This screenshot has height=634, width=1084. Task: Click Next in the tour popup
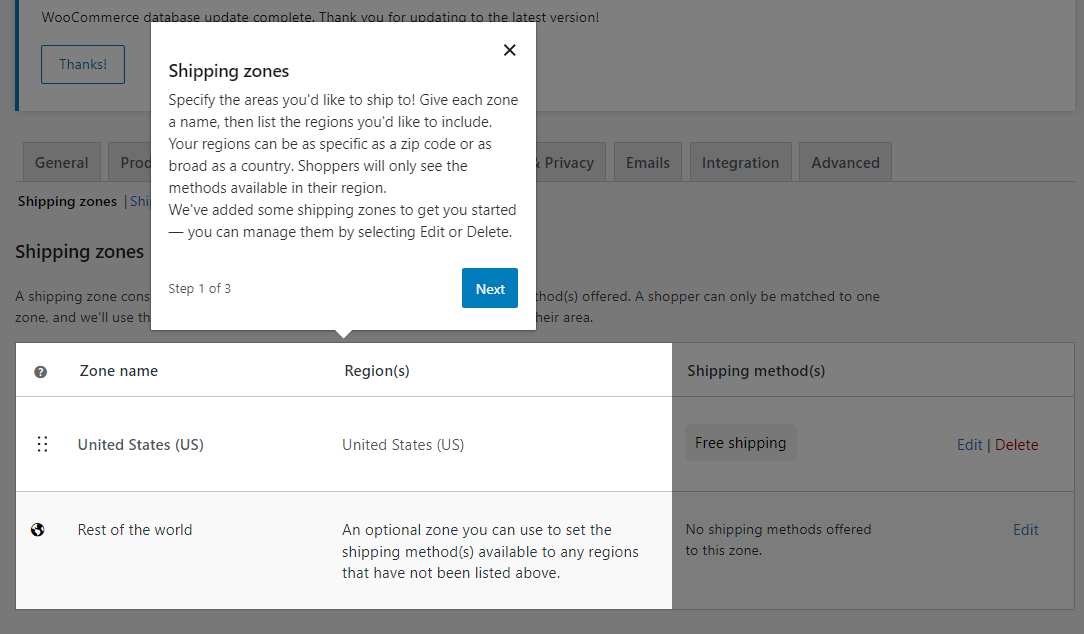(x=489, y=288)
